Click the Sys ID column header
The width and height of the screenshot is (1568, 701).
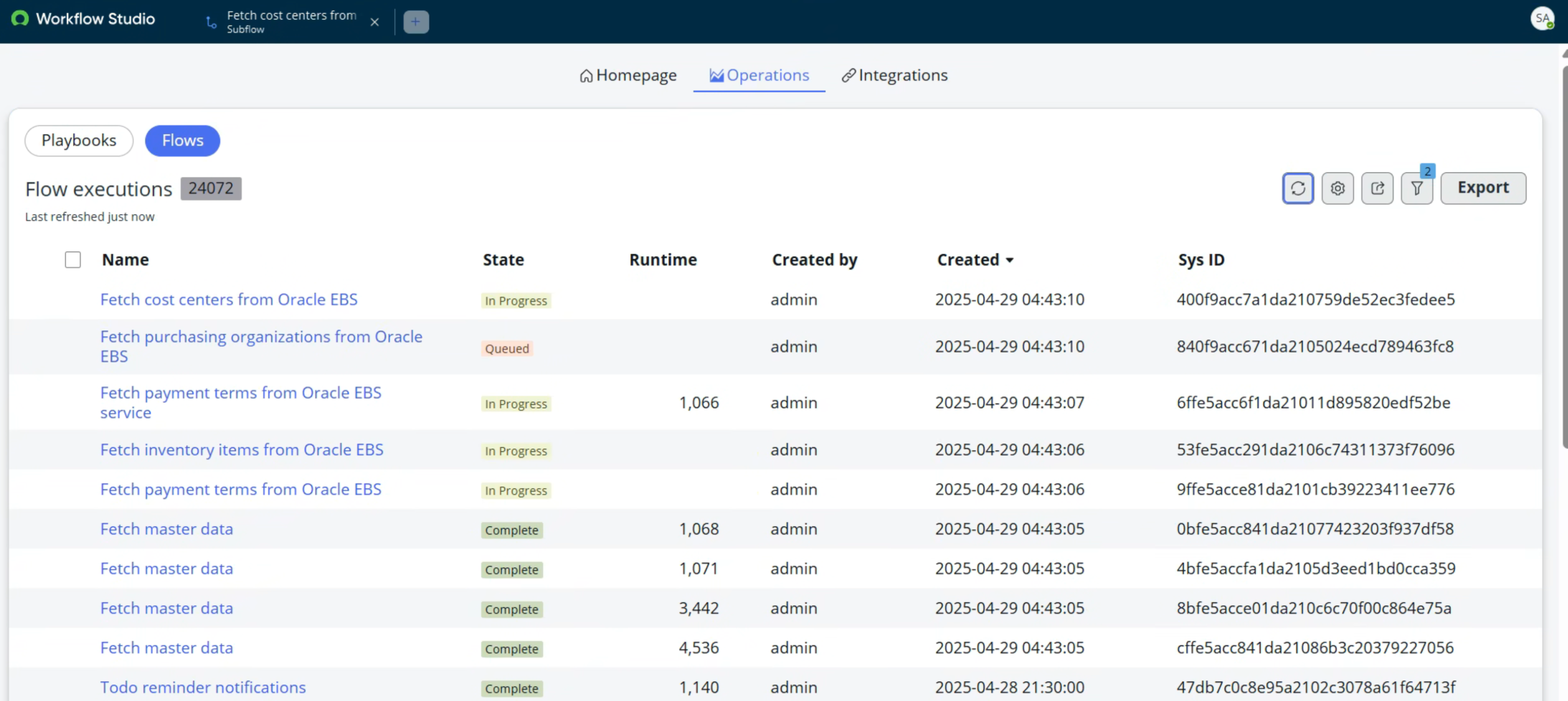pos(1201,260)
